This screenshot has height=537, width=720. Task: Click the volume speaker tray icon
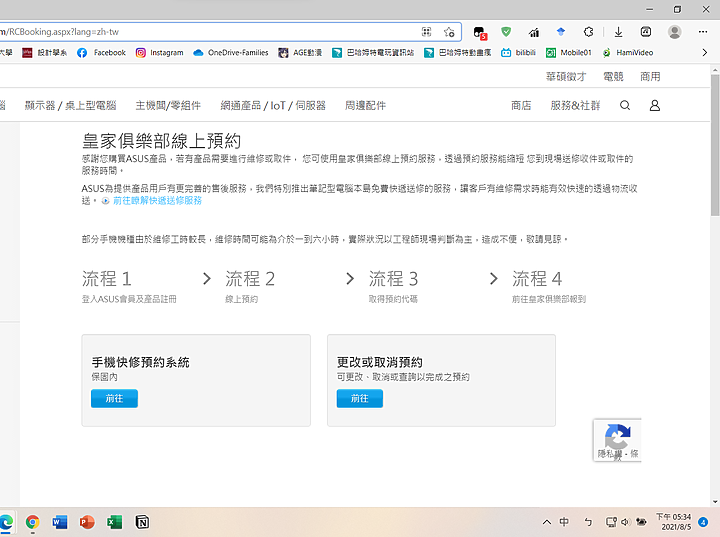pyautogui.click(x=625, y=522)
